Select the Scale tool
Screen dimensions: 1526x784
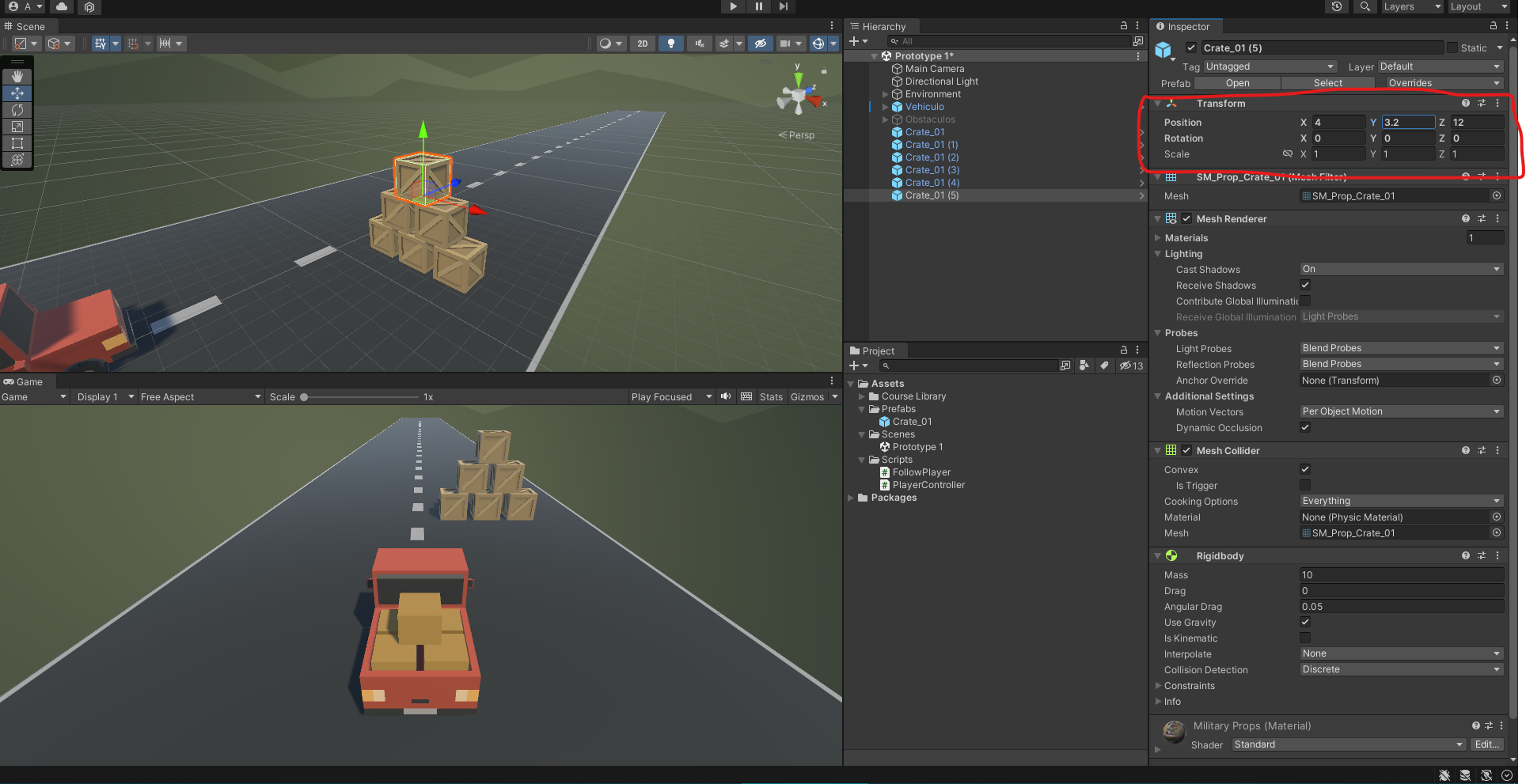17,127
